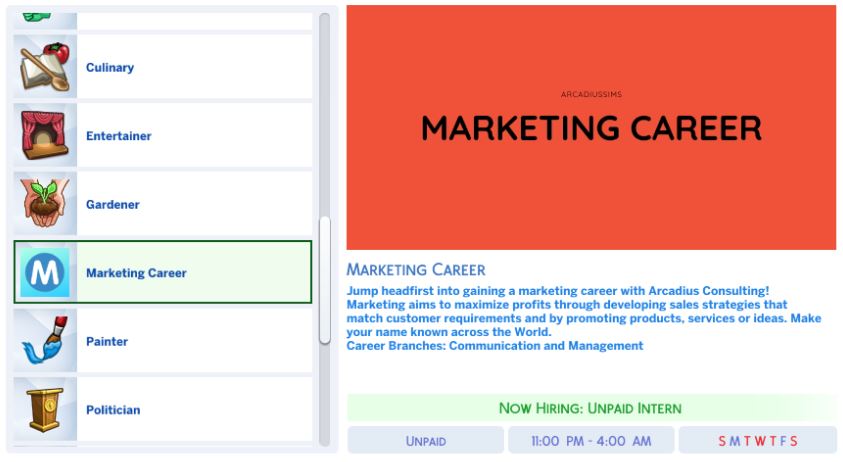Click the Culinary cookbook and spoon icon
The image size is (843, 462).
(x=45, y=67)
